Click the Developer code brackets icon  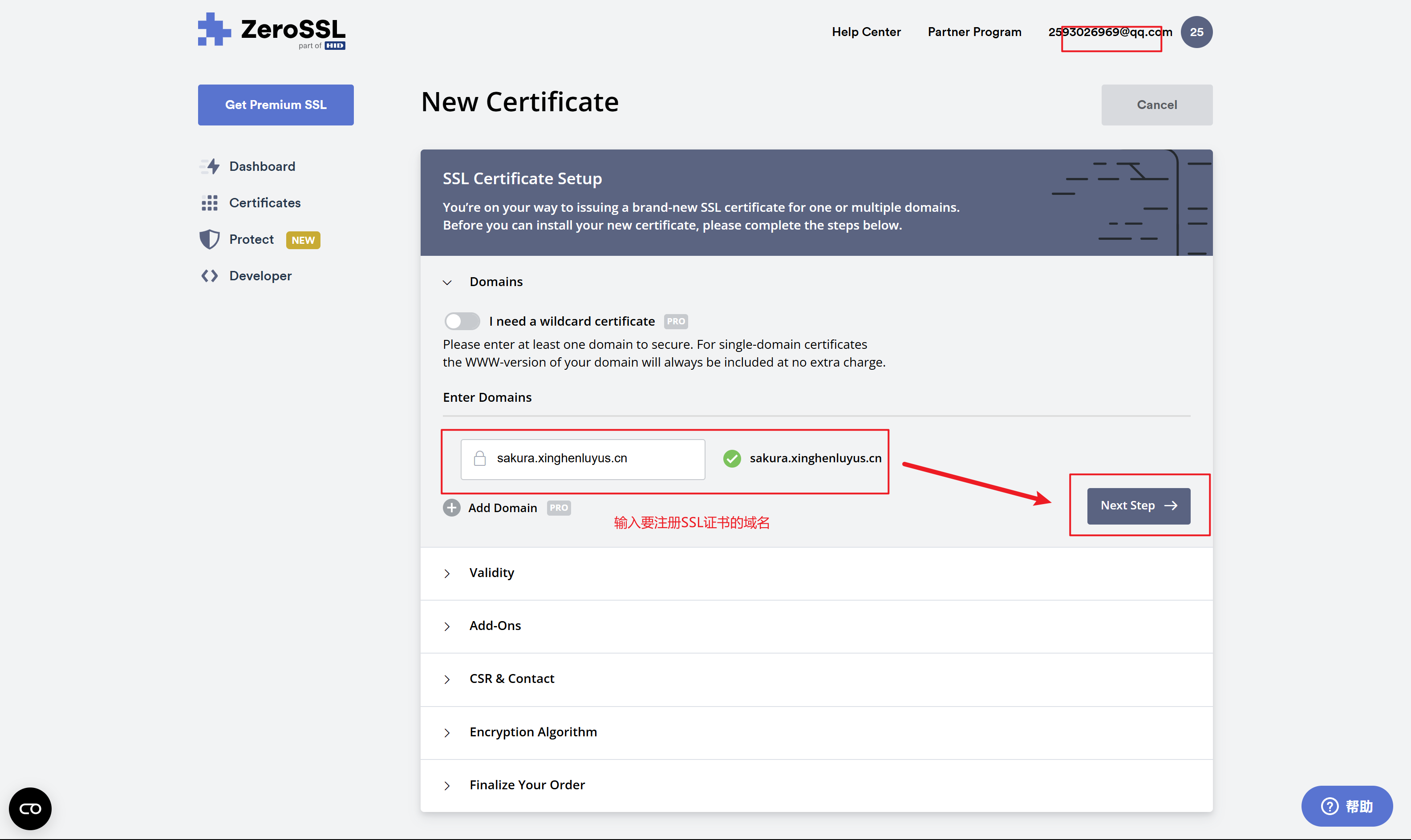pyautogui.click(x=210, y=276)
